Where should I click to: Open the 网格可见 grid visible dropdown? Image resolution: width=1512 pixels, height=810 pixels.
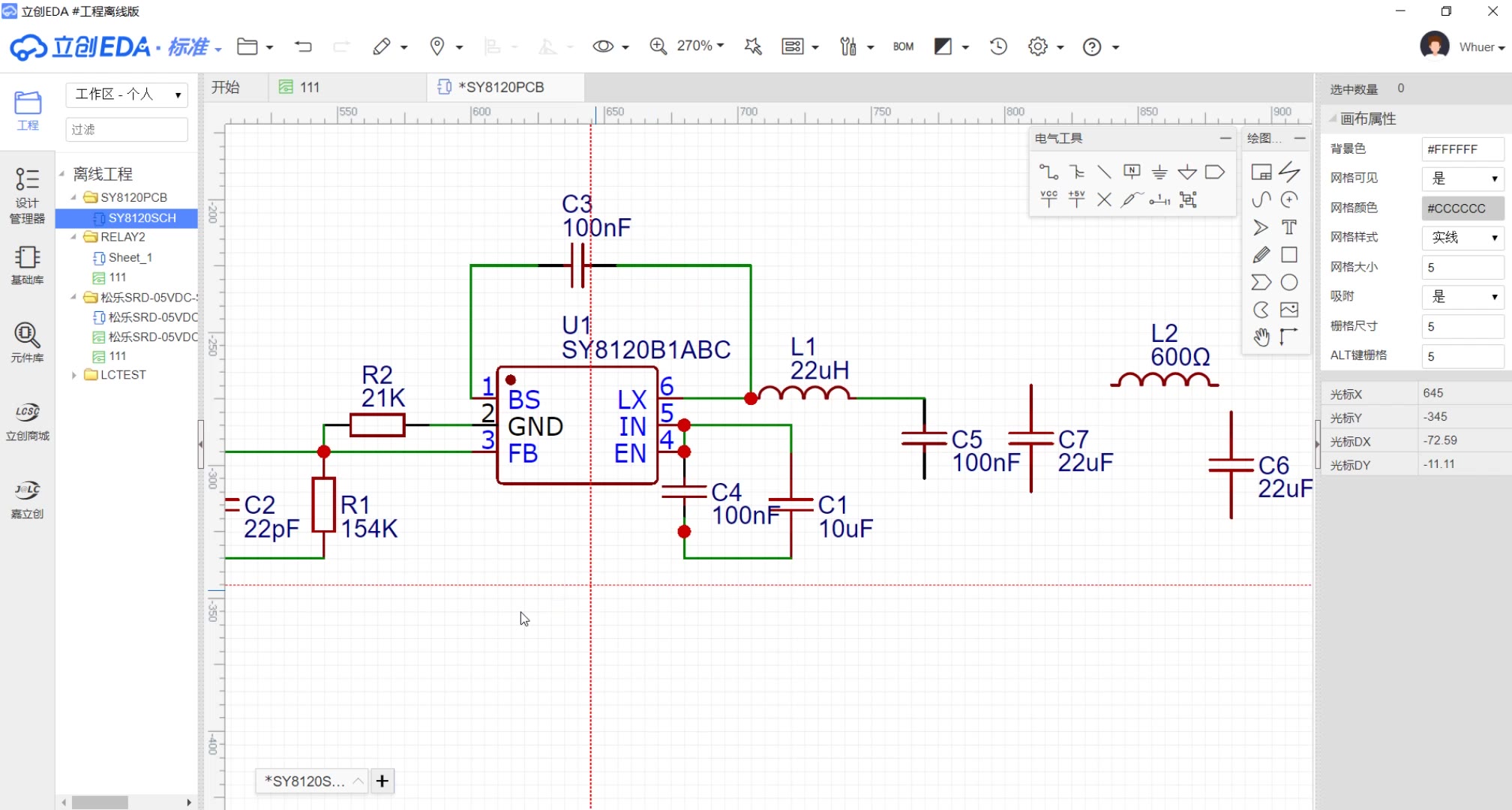[1462, 178]
